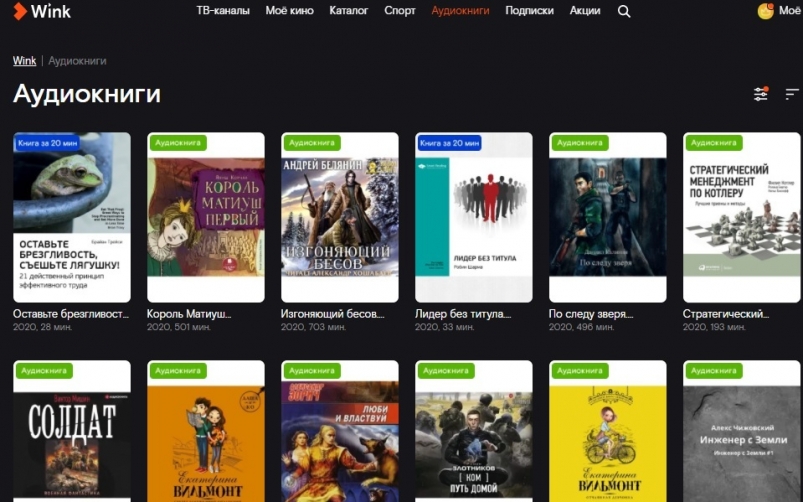Open the Солдат book cover

point(72,431)
